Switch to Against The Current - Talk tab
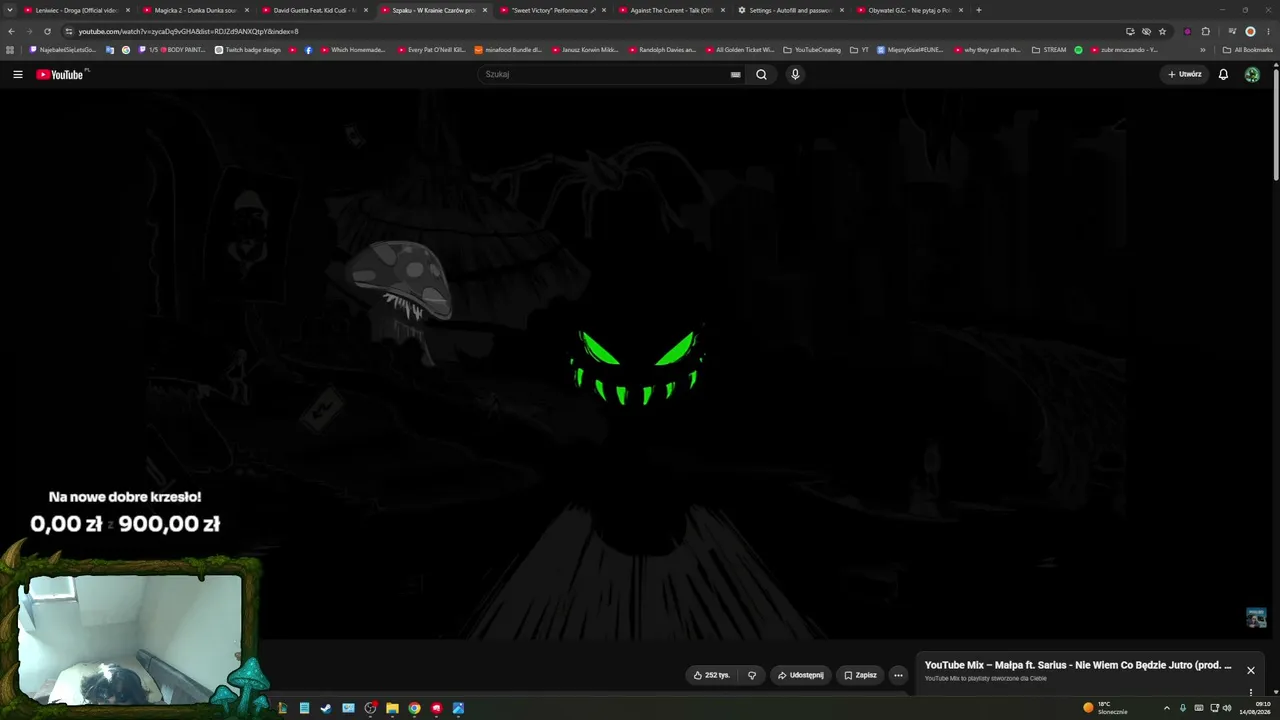1280x720 pixels. [672, 10]
